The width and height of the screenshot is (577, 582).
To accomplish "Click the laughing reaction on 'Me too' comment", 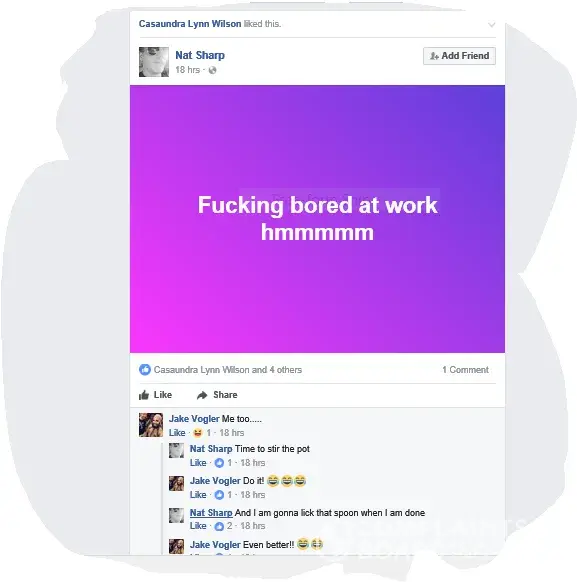I will [198, 433].
